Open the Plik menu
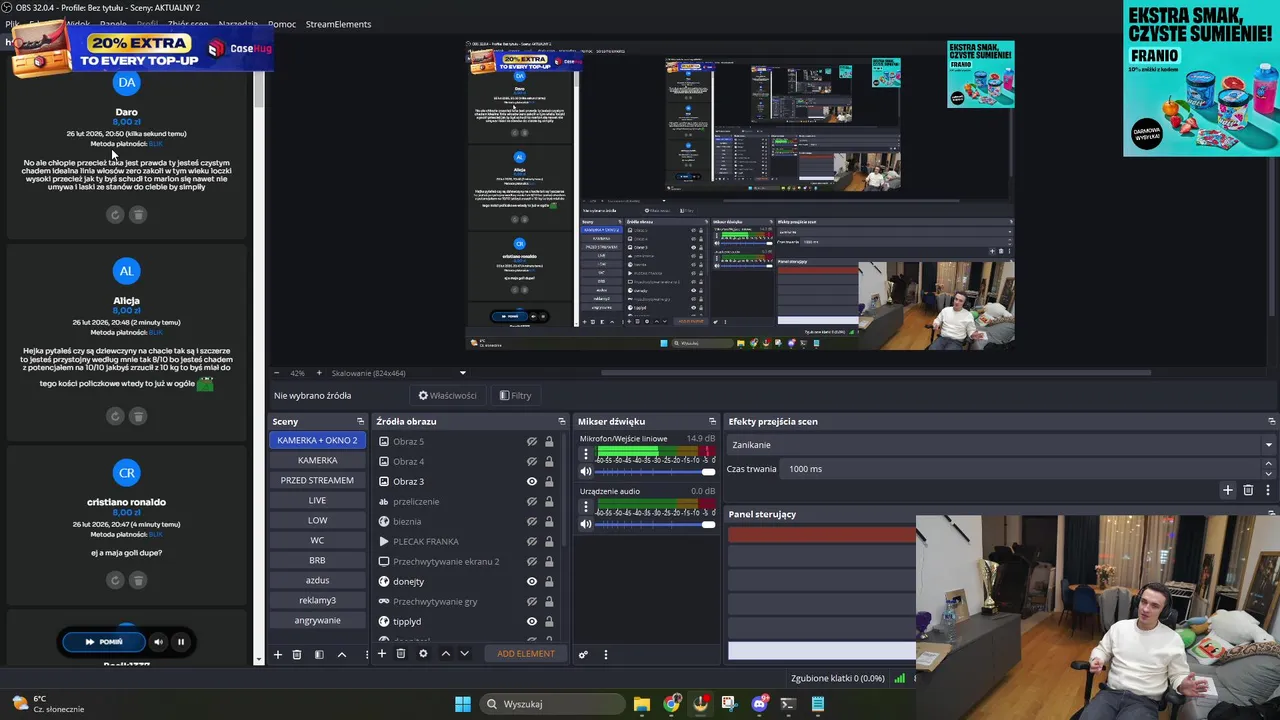Screen dimensions: 1280x720 click(12, 24)
